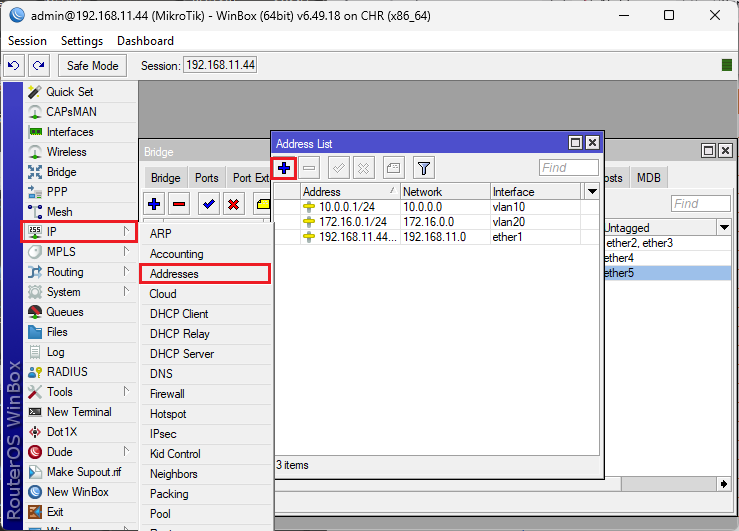Click the Redo arrow in top toolbar

point(38,65)
